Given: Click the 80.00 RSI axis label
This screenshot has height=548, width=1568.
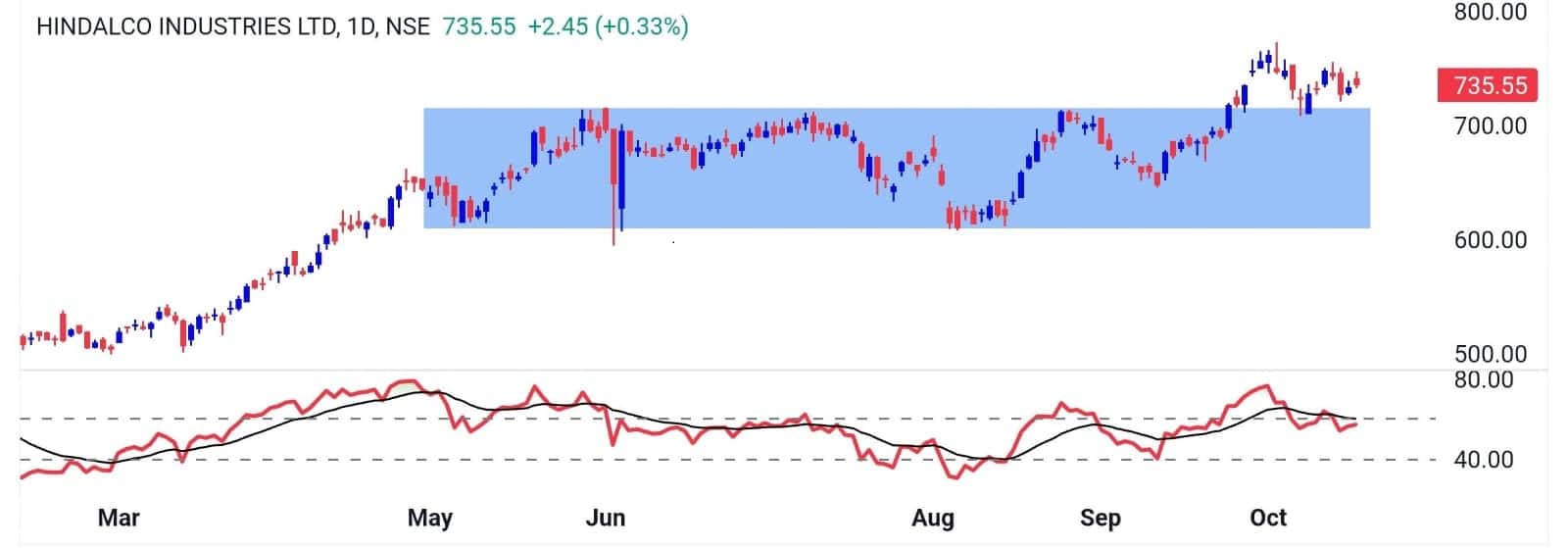Looking at the screenshot, I should (1483, 380).
